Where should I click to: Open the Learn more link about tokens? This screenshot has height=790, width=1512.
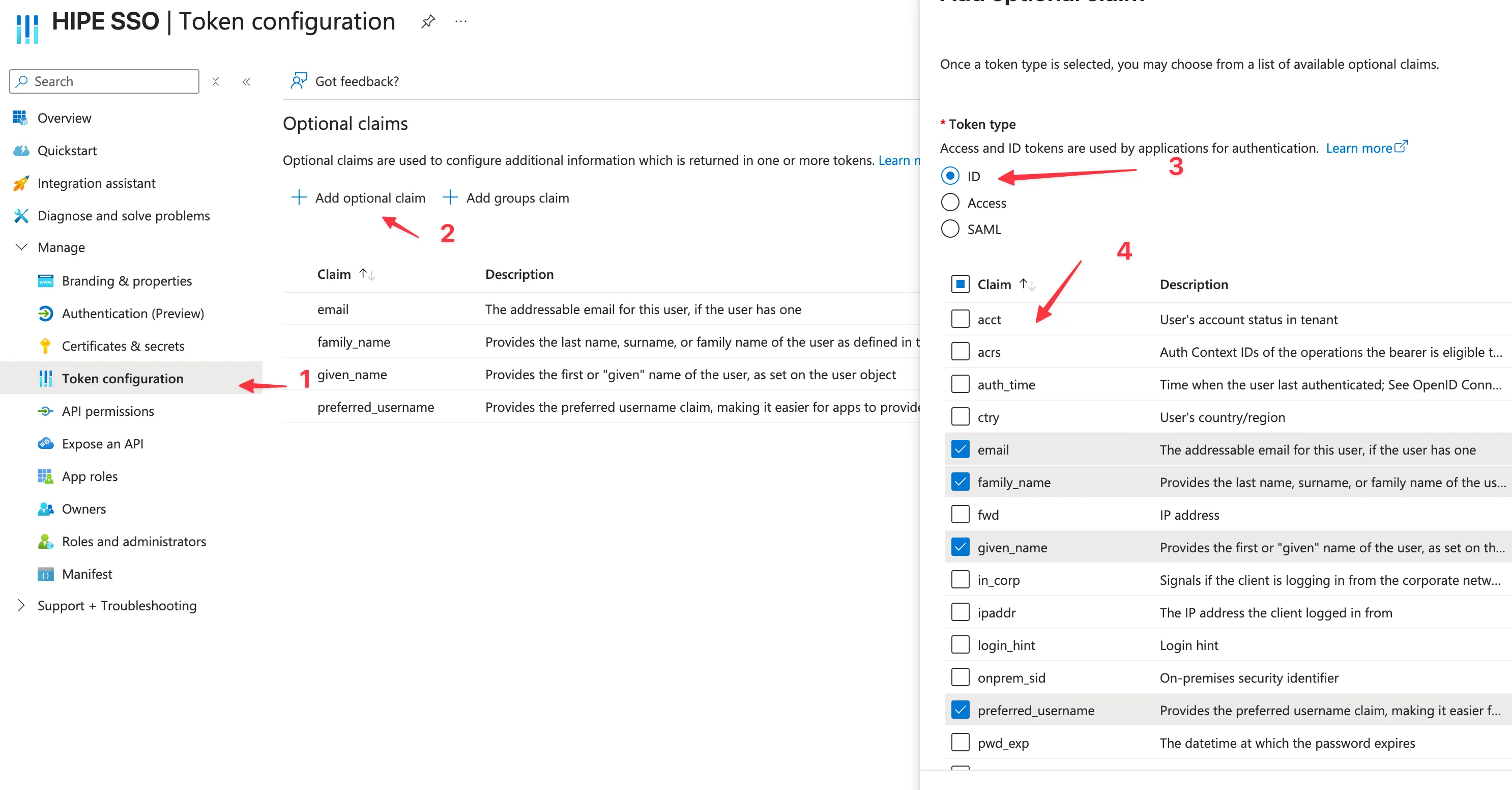pyautogui.click(x=1360, y=148)
